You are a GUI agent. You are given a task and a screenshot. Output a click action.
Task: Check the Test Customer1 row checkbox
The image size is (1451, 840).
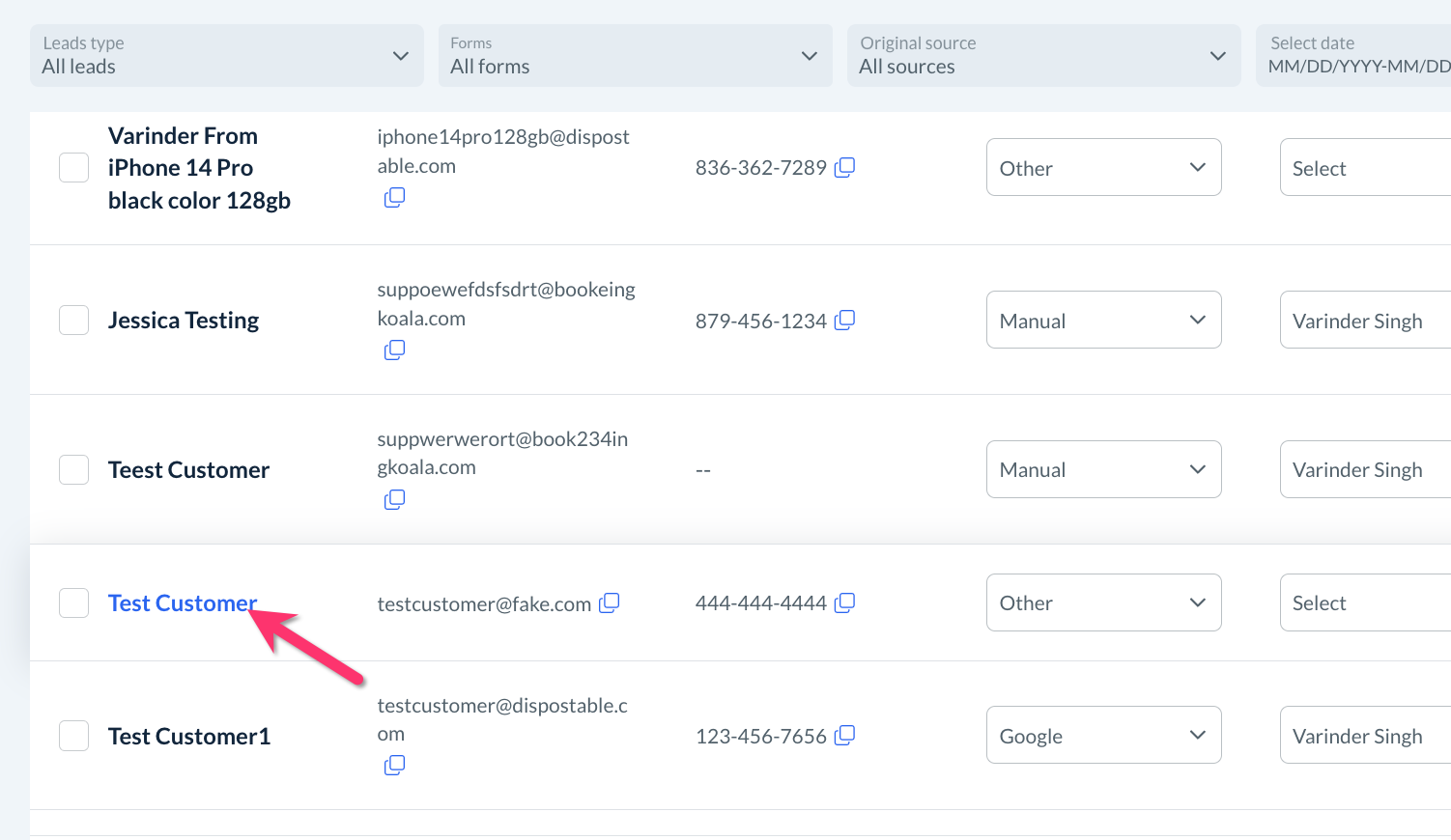point(74,736)
